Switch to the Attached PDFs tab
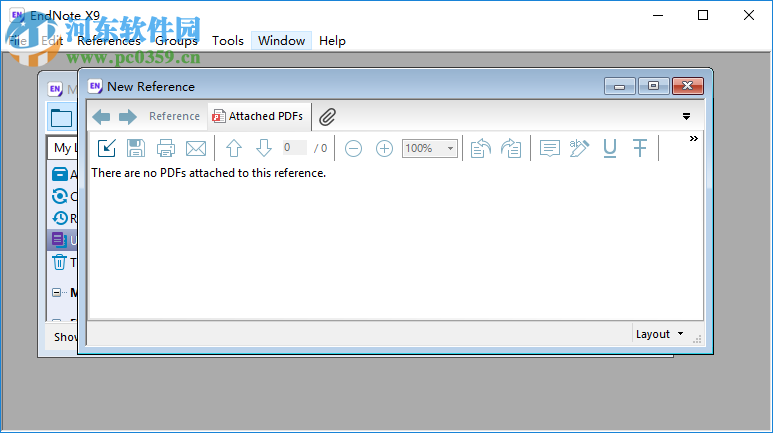The width and height of the screenshot is (773, 433). click(258, 116)
